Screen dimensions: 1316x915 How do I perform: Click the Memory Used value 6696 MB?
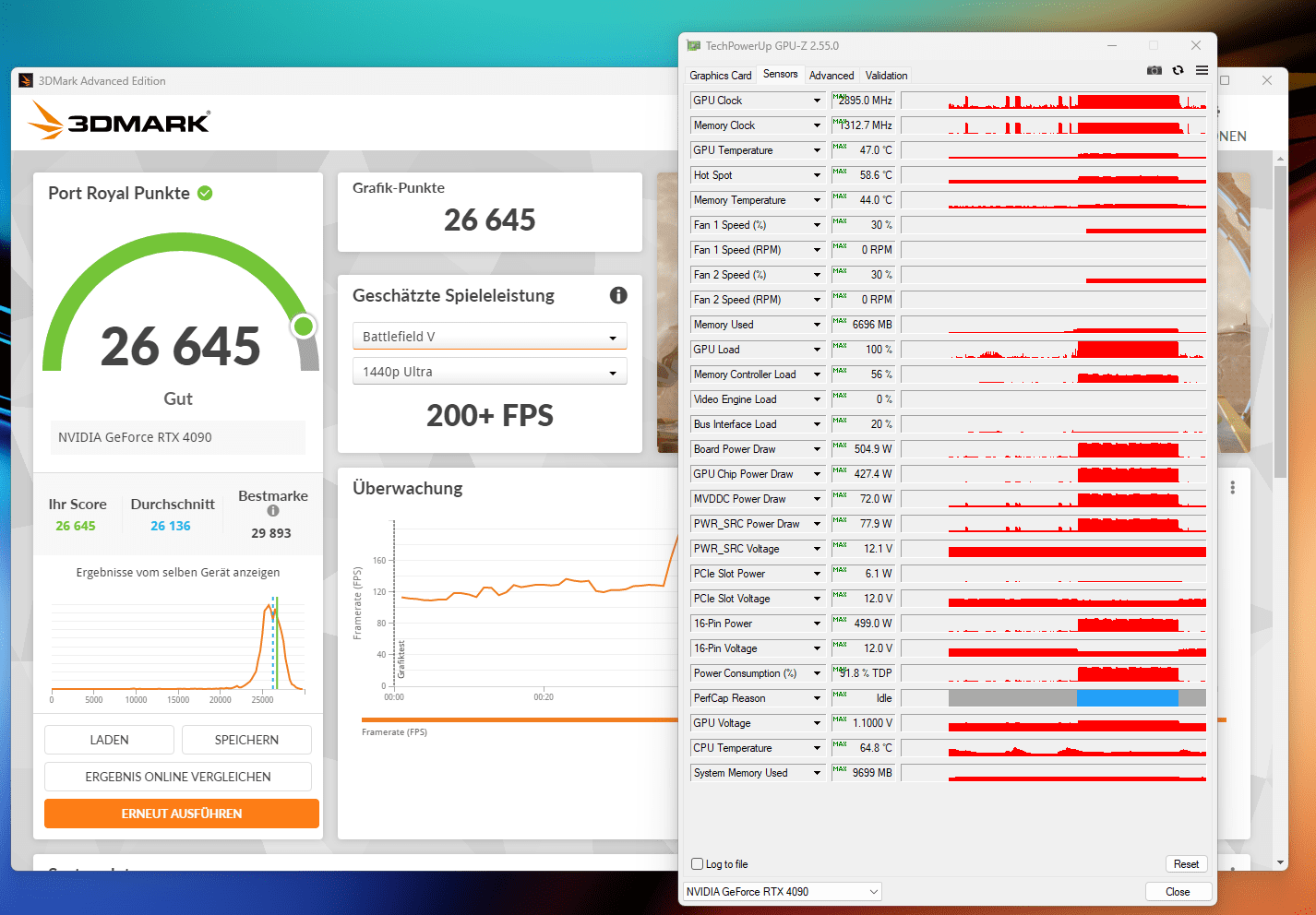pyautogui.click(x=872, y=325)
